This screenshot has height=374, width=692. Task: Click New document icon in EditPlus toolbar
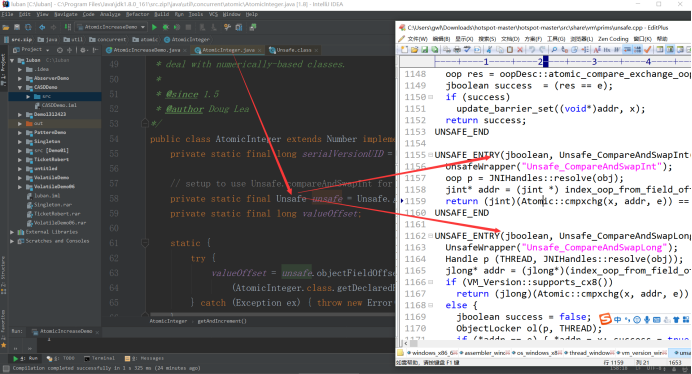pyautogui.click(x=405, y=49)
